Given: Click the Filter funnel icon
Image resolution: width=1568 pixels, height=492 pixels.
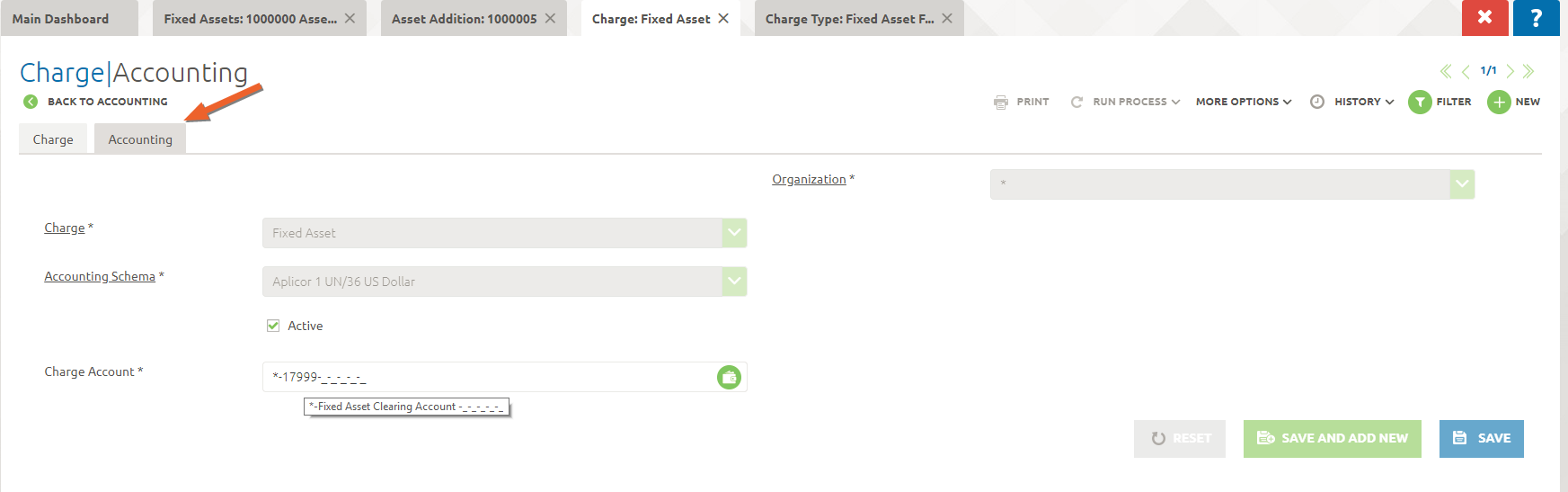Looking at the screenshot, I should click(x=1420, y=102).
